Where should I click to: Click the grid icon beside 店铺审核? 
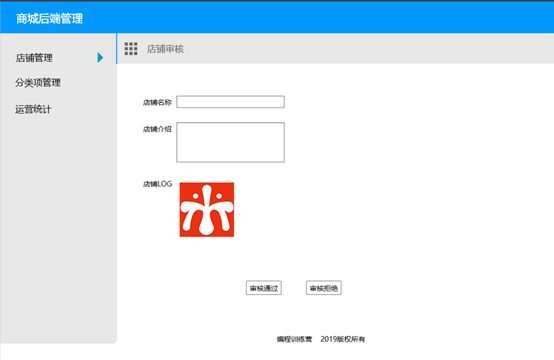tap(131, 49)
